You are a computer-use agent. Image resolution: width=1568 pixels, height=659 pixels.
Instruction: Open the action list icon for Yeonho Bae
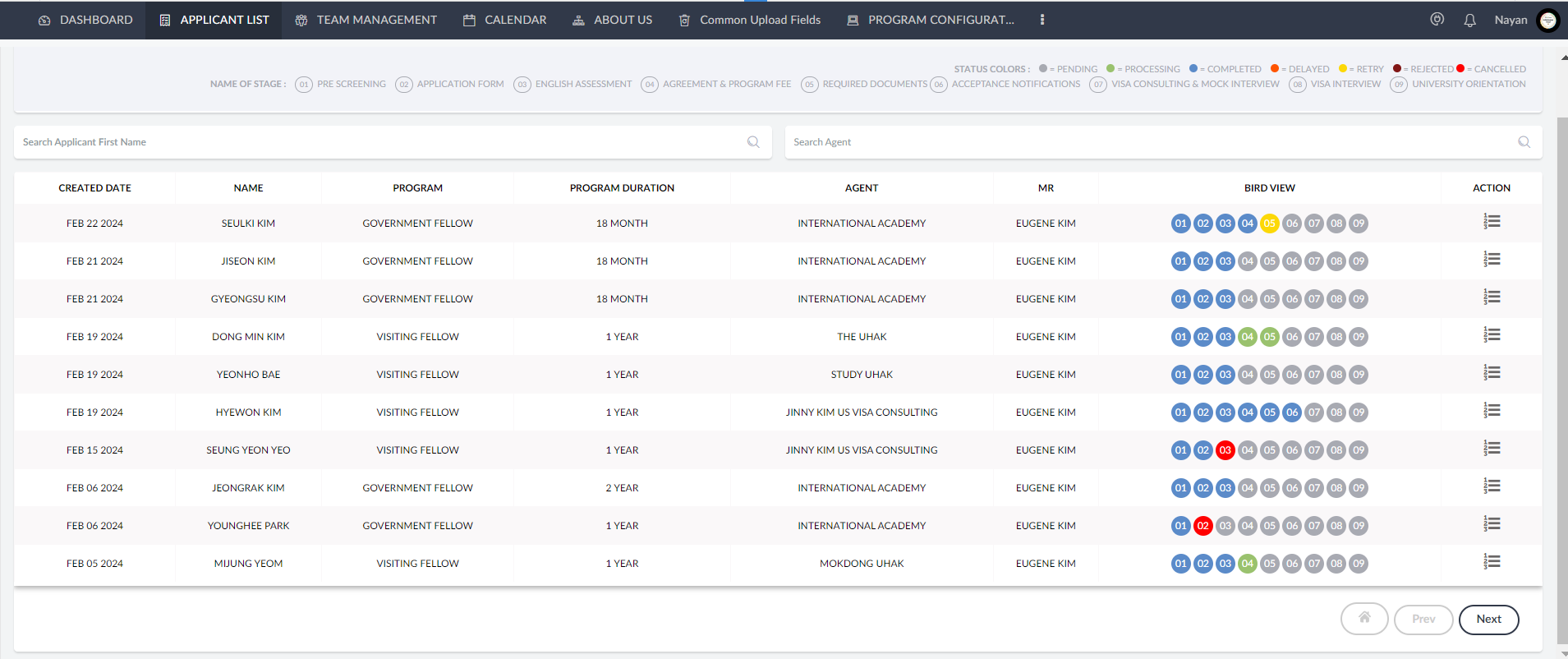[x=1492, y=373]
